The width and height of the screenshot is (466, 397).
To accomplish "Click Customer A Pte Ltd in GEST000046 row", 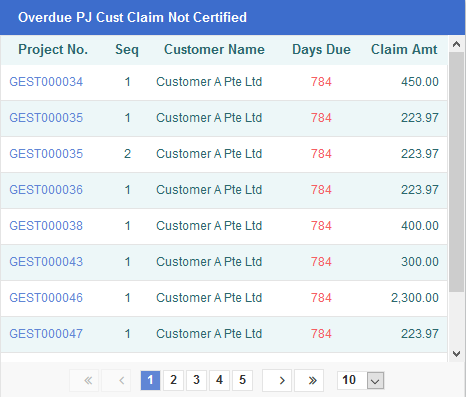I will tap(209, 298).
